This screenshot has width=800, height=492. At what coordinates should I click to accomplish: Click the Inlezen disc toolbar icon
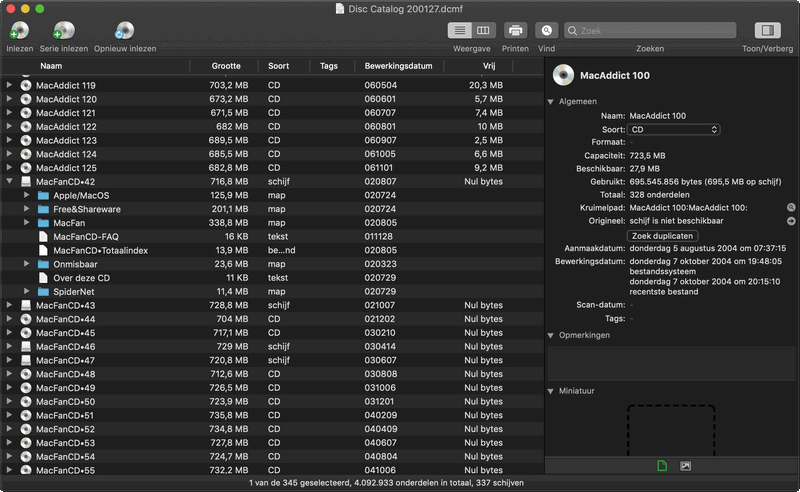coord(20,31)
